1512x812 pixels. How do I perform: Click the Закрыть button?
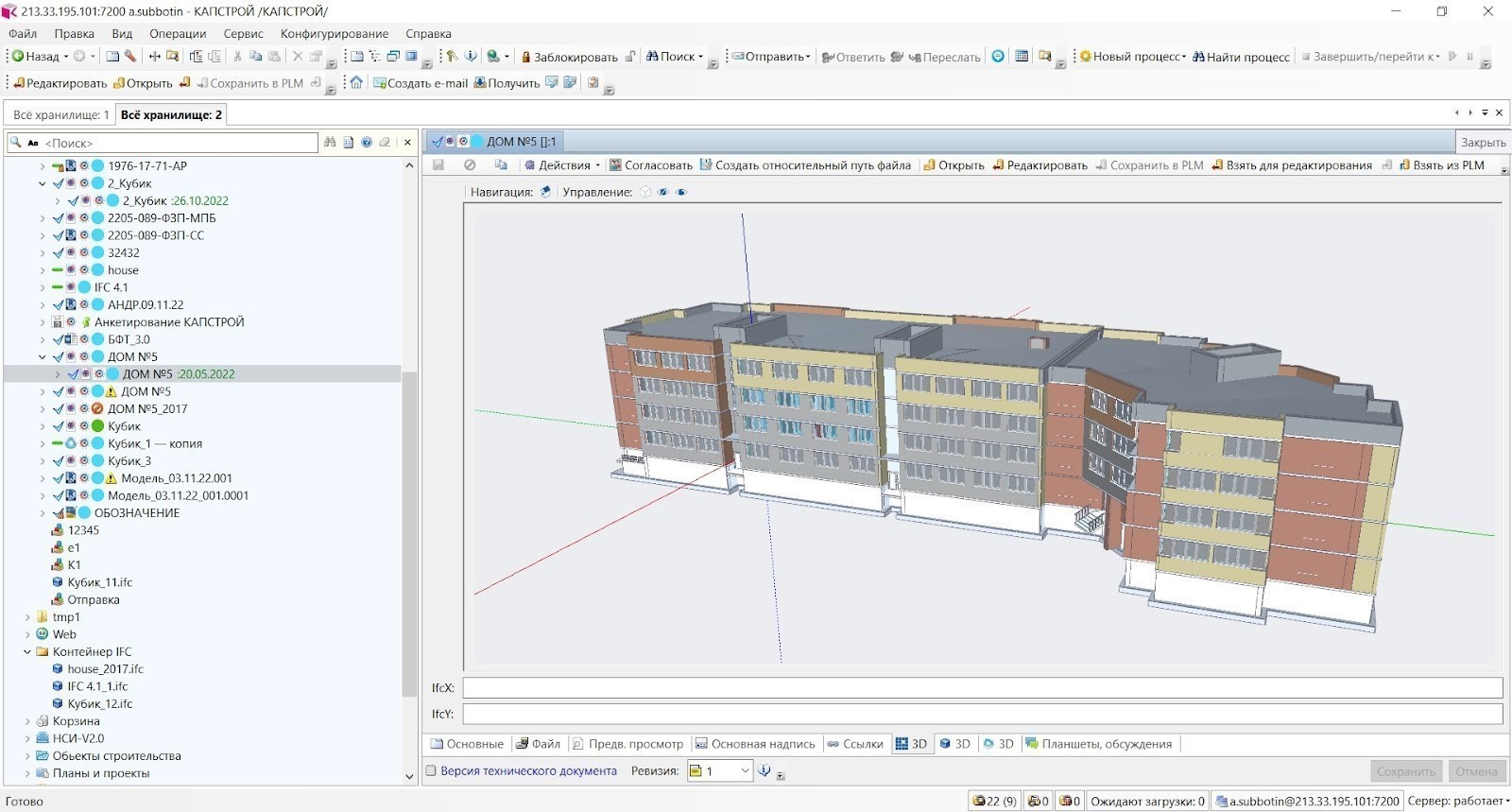(x=1483, y=142)
